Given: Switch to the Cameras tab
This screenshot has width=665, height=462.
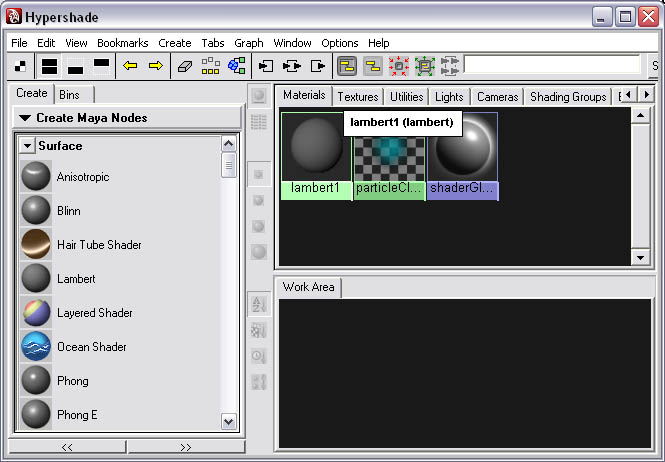Looking at the screenshot, I should [497, 97].
